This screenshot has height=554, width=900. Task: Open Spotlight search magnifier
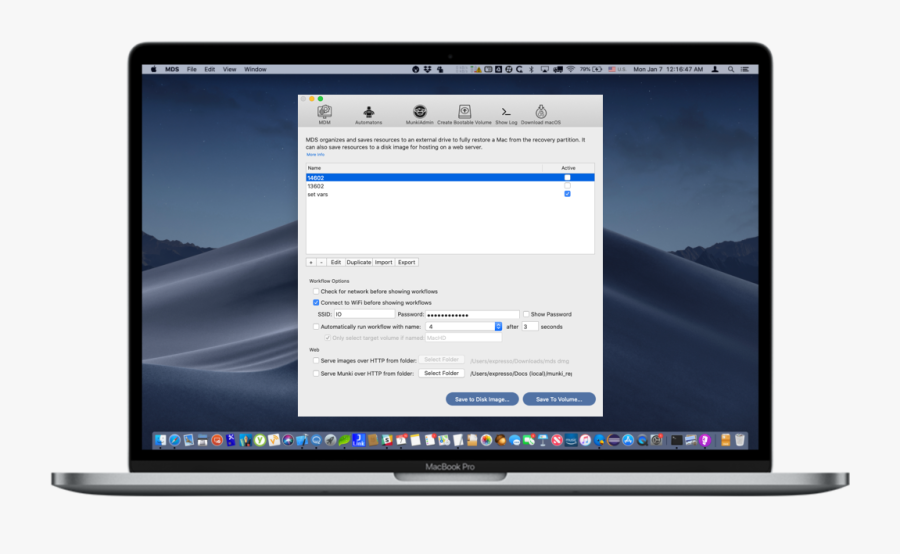(x=731, y=69)
